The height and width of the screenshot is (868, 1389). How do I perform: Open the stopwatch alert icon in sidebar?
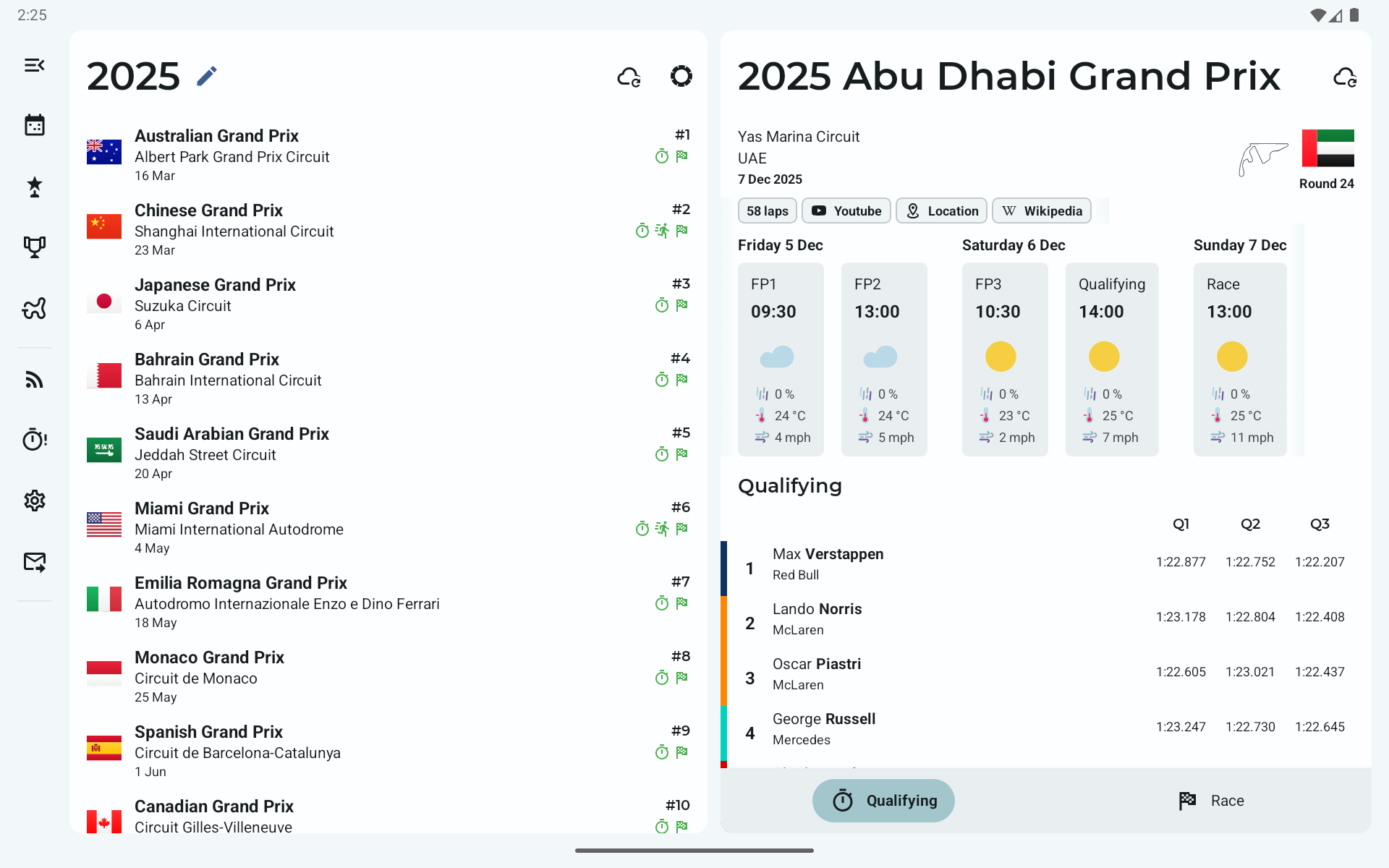click(x=34, y=439)
